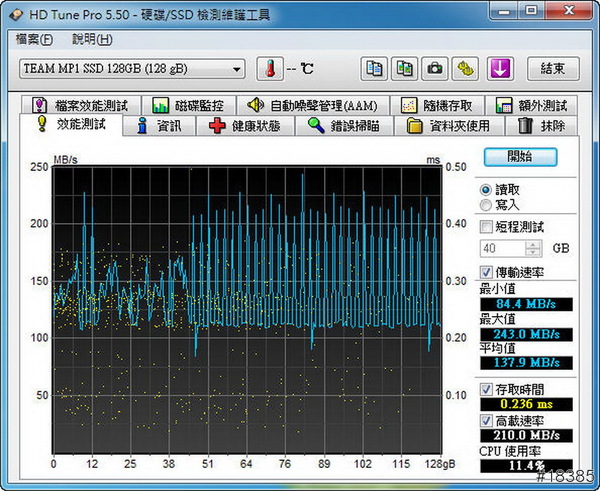Open the 說明 menu
The image size is (600, 491).
pos(92,40)
